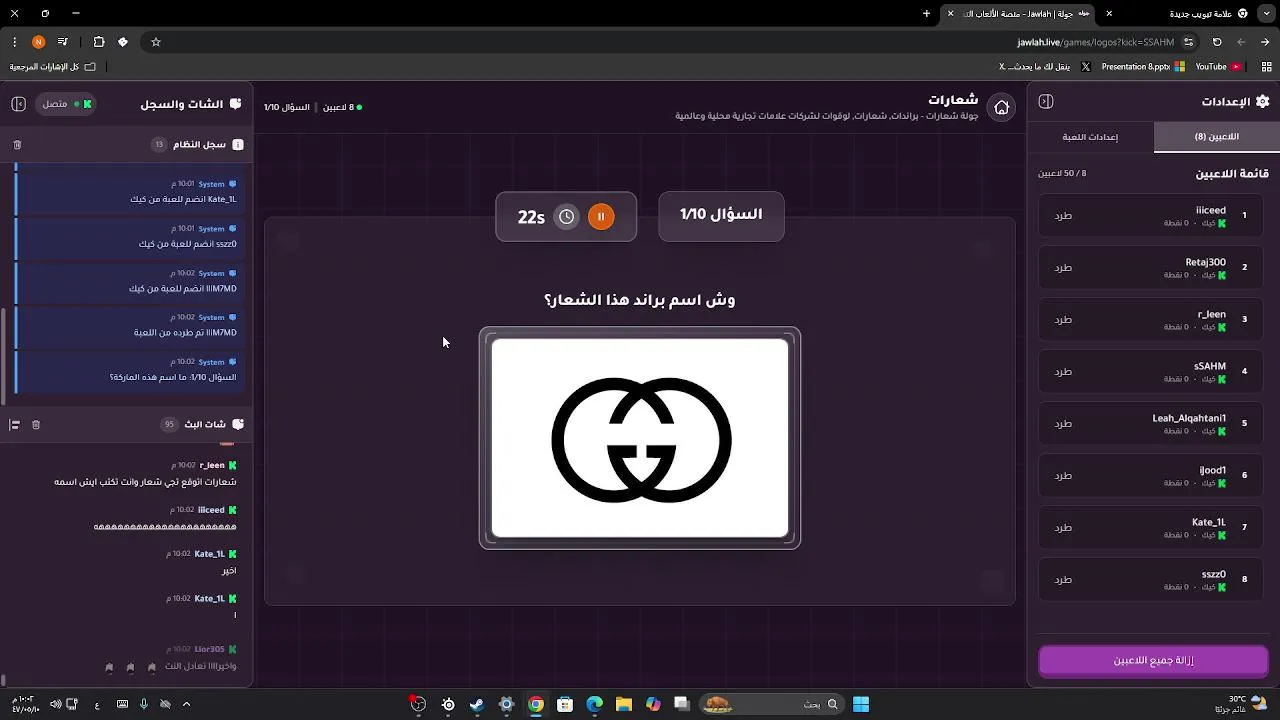The height and width of the screenshot is (720, 1280).
Task: View site information for jawlah.live
Action: pos(1188,42)
